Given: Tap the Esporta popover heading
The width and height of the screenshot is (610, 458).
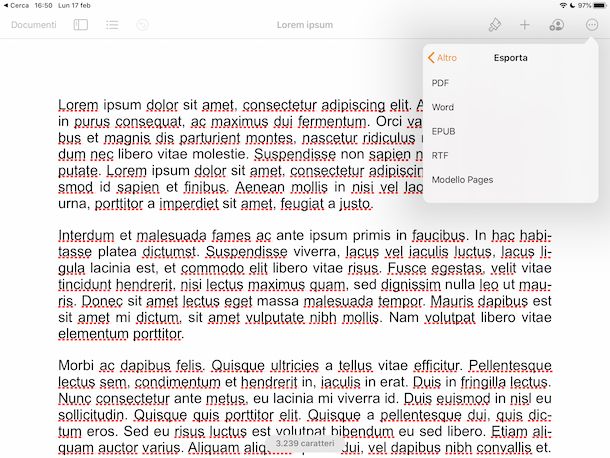Looking at the screenshot, I should coord(510,58).
